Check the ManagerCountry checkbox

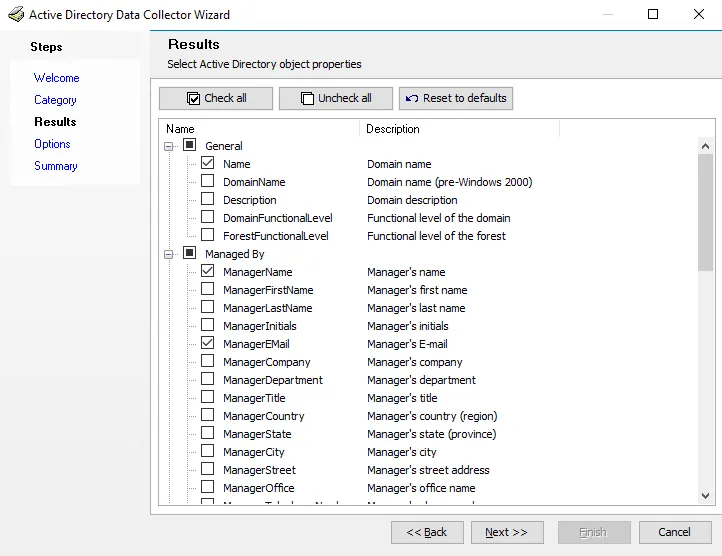[208, 414]
